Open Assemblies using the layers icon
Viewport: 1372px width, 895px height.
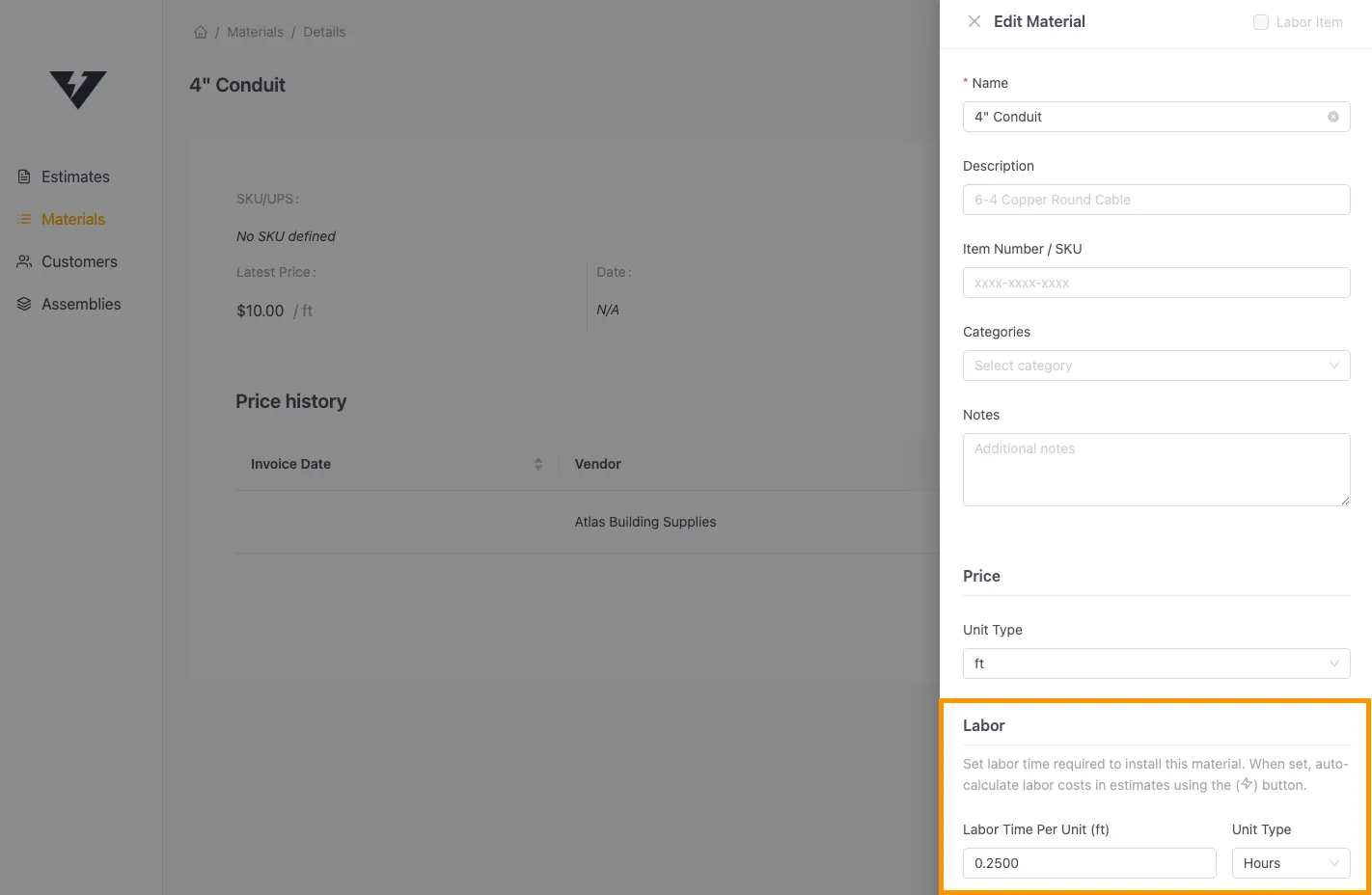[23, 304]
